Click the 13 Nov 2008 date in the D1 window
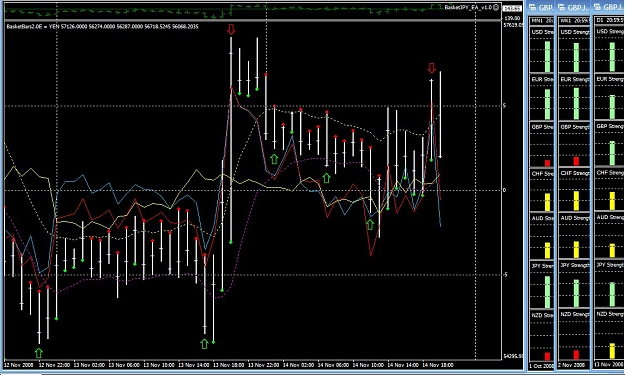 pyautogui.click(x=609, y=365)
